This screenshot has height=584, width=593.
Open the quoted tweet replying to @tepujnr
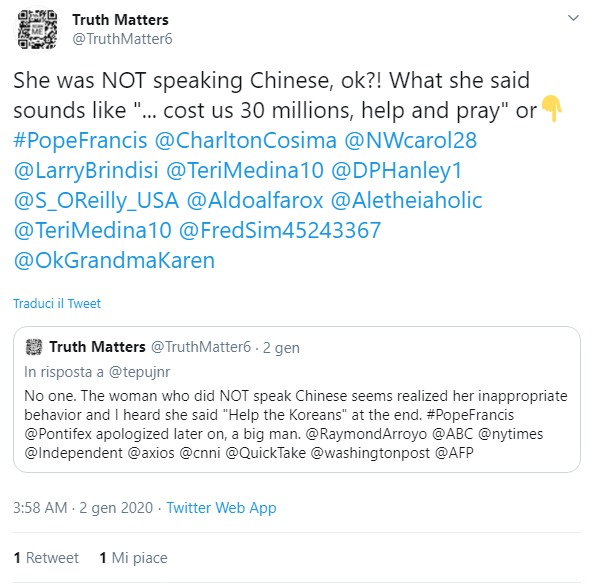coord(296,399)
